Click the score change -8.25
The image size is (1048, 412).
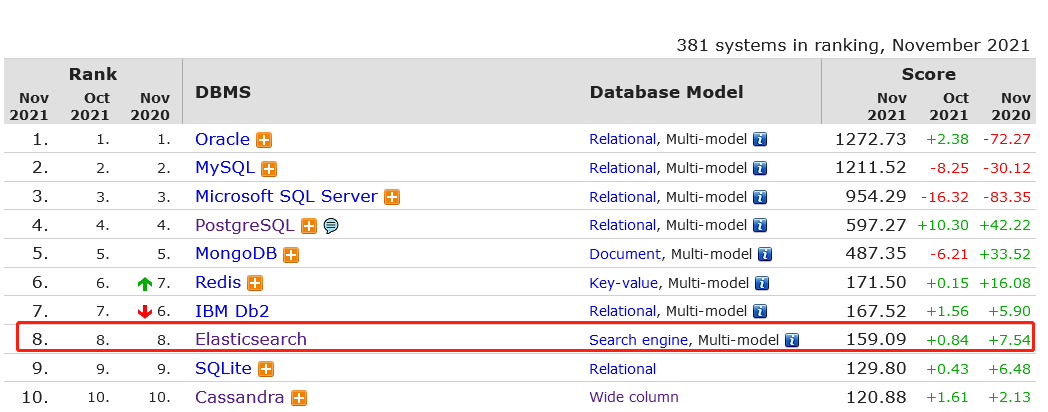point(949,169)
